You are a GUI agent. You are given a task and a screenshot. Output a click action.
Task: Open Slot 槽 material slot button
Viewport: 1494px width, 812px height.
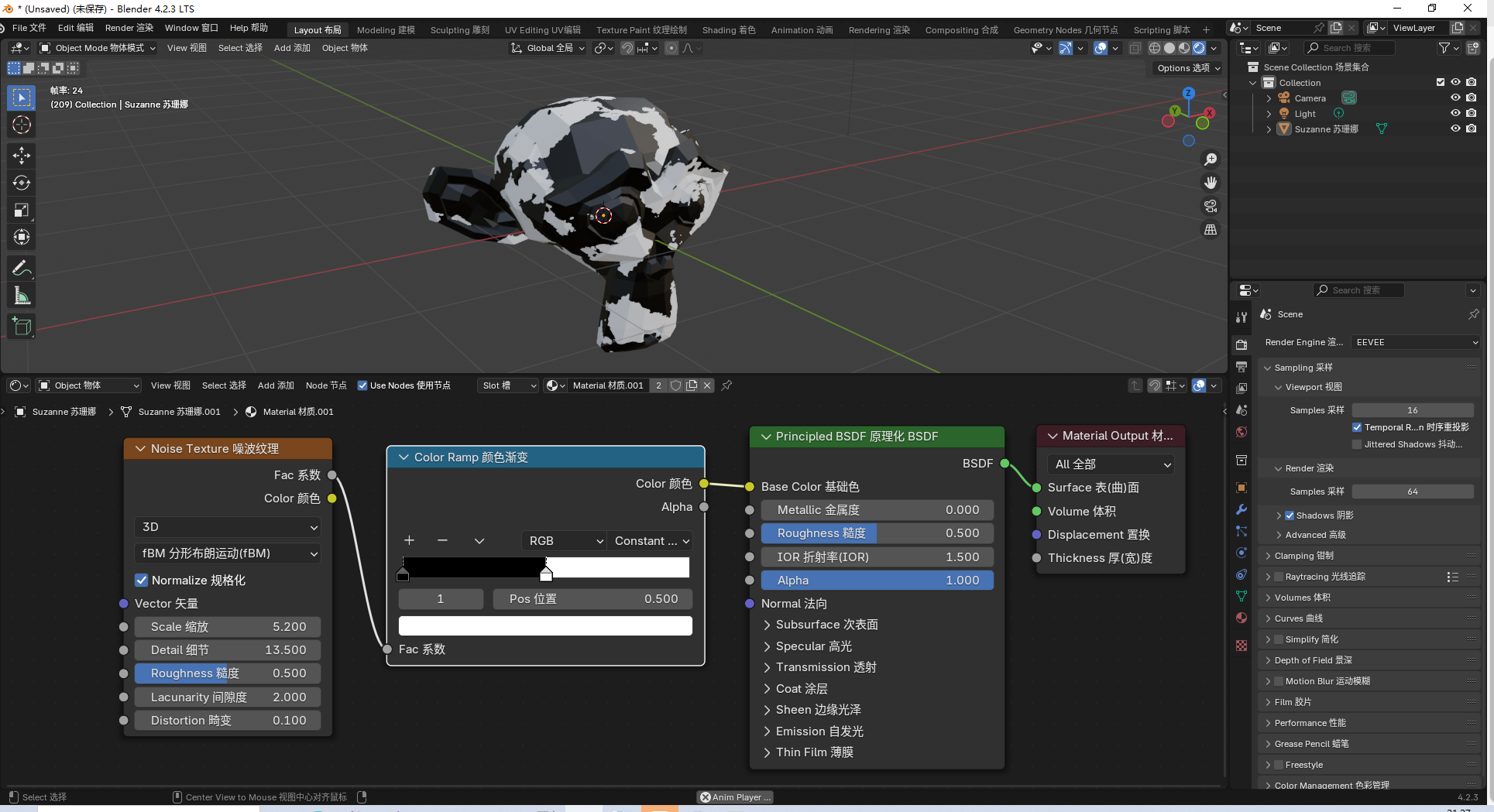pos(507,385)
